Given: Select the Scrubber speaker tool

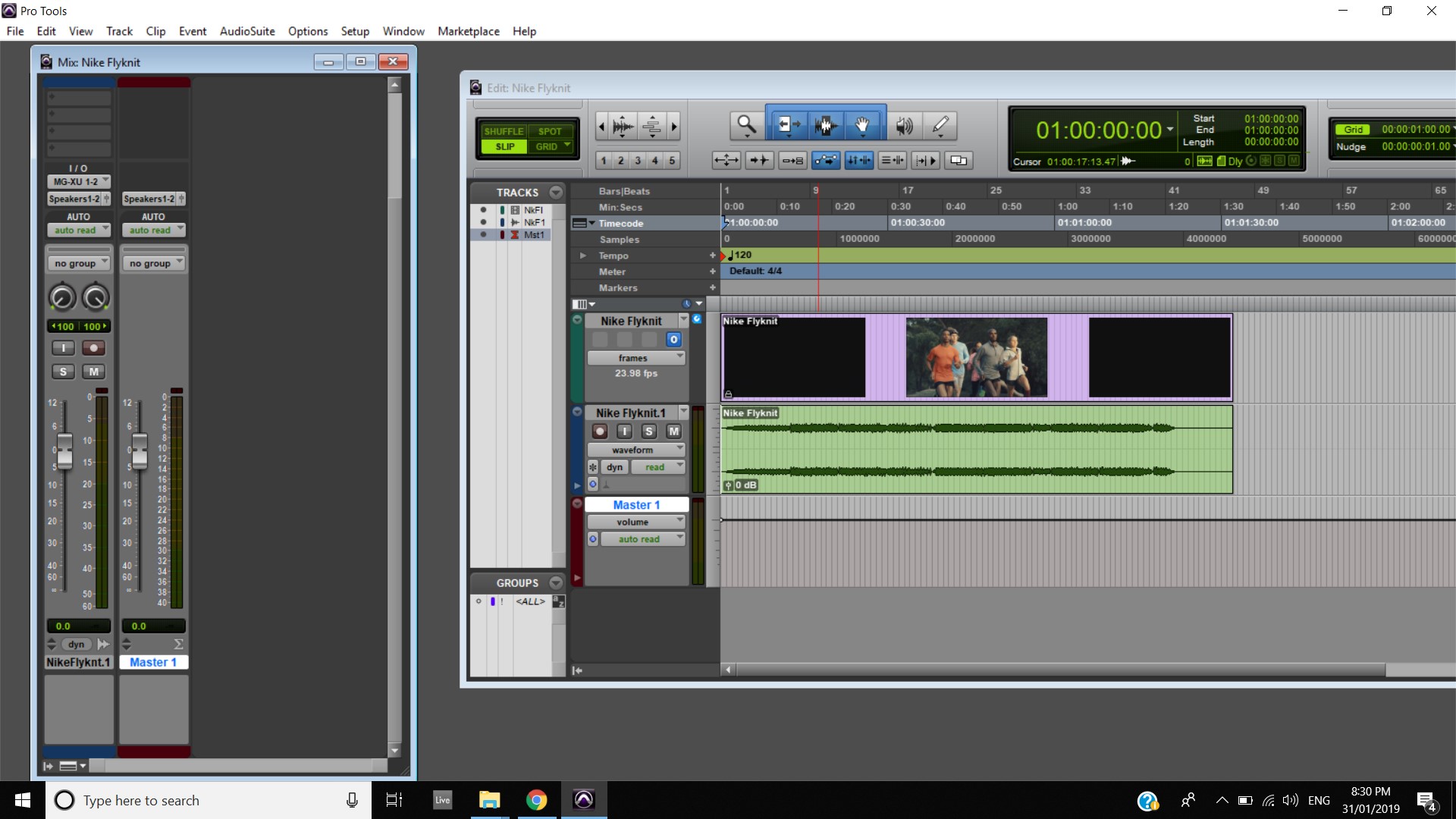Looking at the screenshot, I should coord(904,125).
